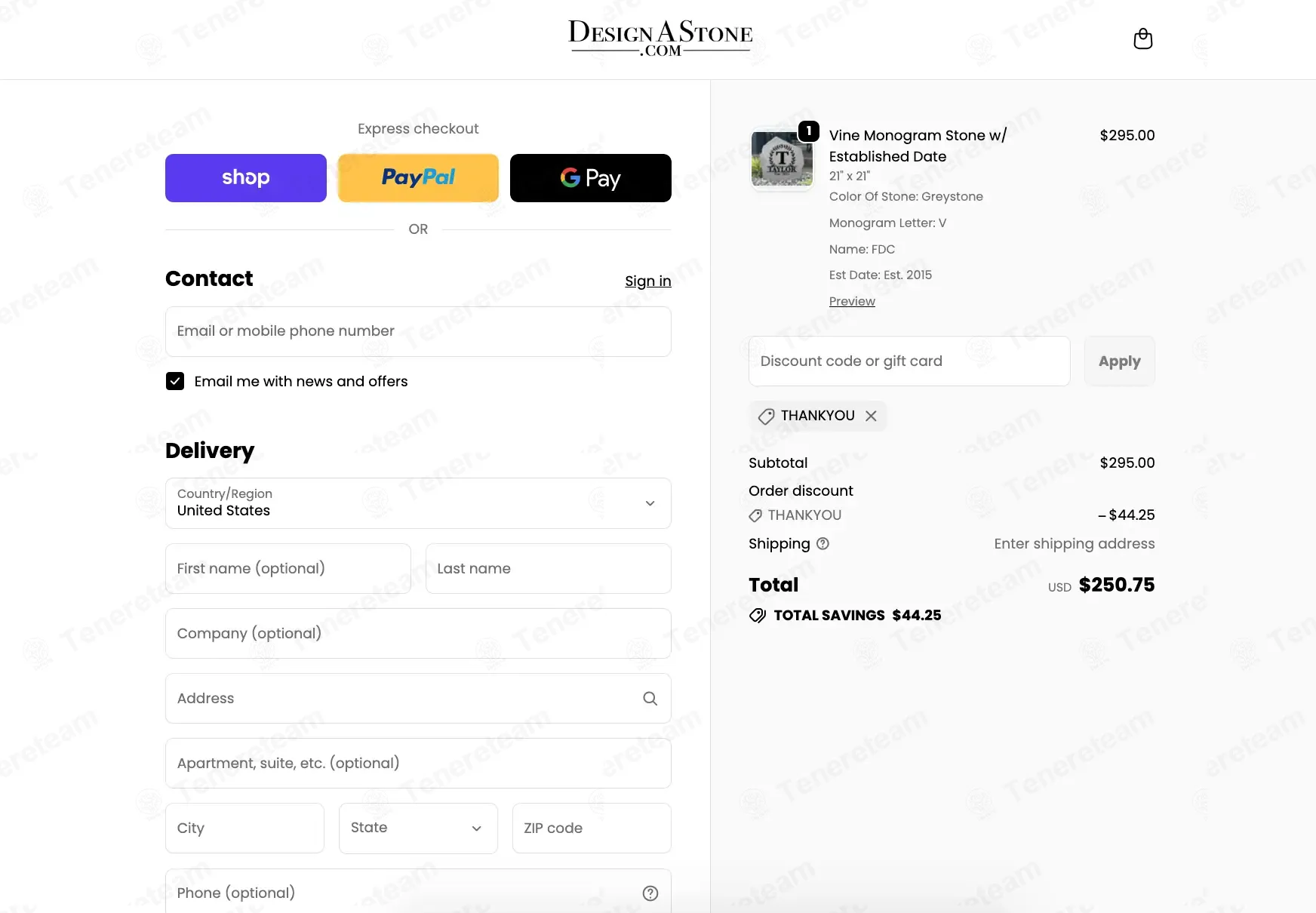Open the product Preview link
This screenshot has width=1316, height=913.
852,302
